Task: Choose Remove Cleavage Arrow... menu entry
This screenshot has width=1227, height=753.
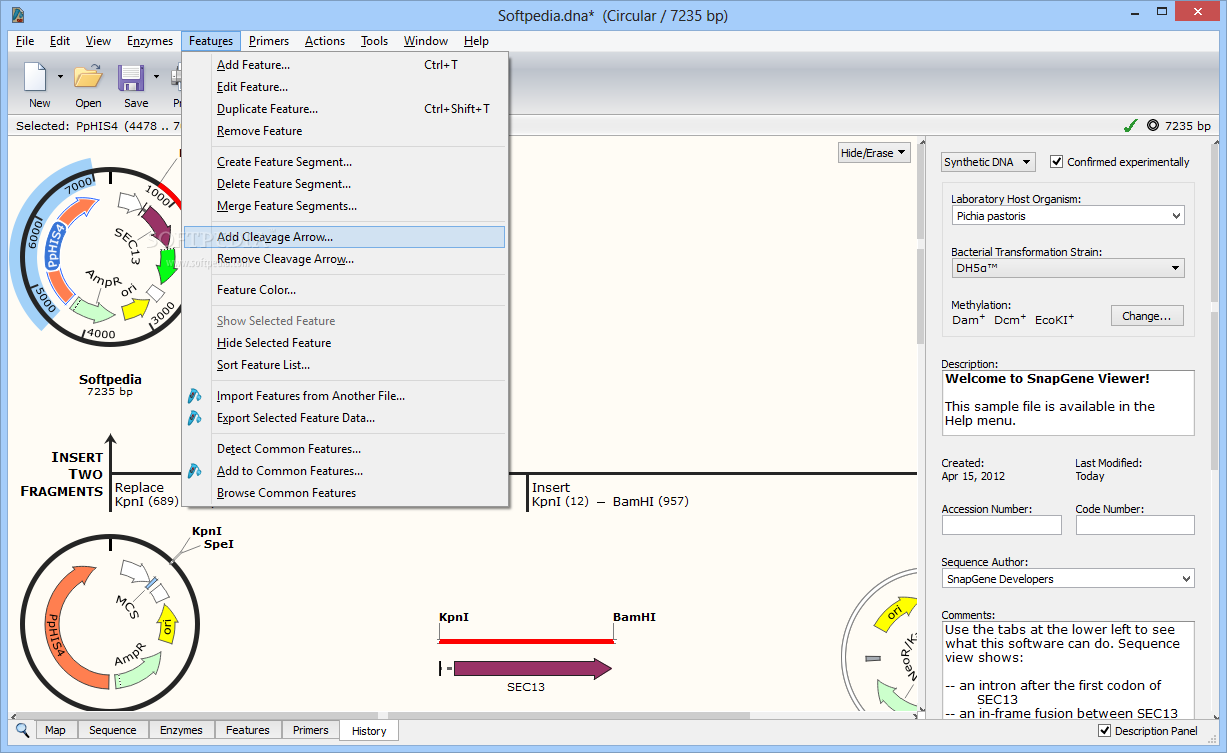Action: click(x=345, y=259)
